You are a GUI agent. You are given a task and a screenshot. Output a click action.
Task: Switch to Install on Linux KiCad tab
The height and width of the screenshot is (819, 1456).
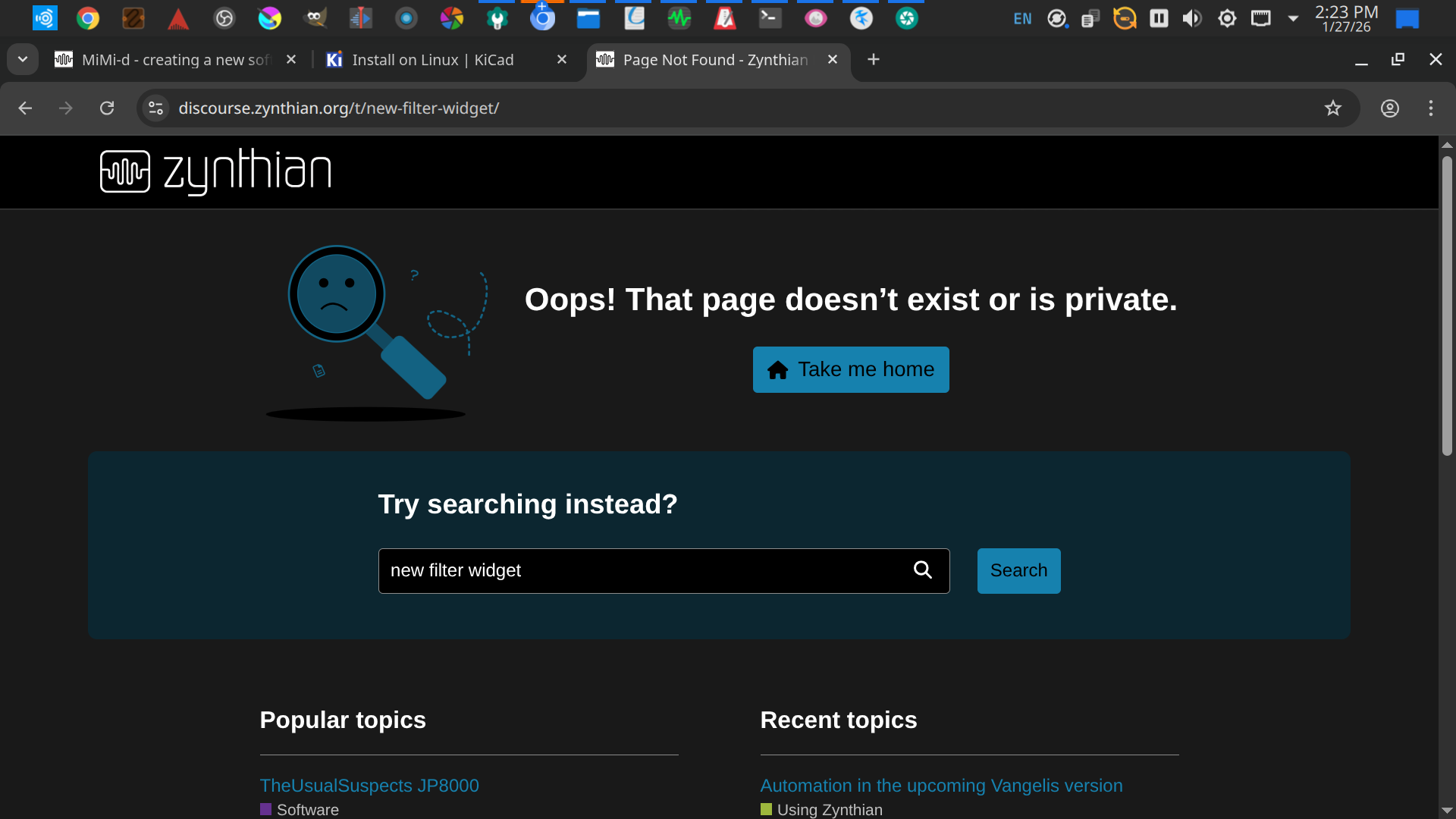tap(432, 60)
